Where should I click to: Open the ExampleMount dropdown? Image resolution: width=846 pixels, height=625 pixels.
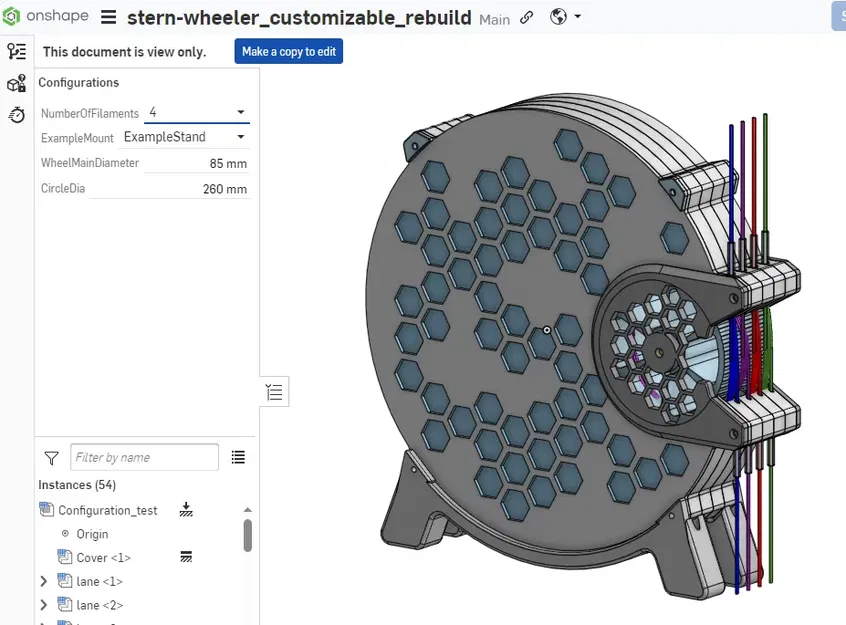tap(185, 137)
